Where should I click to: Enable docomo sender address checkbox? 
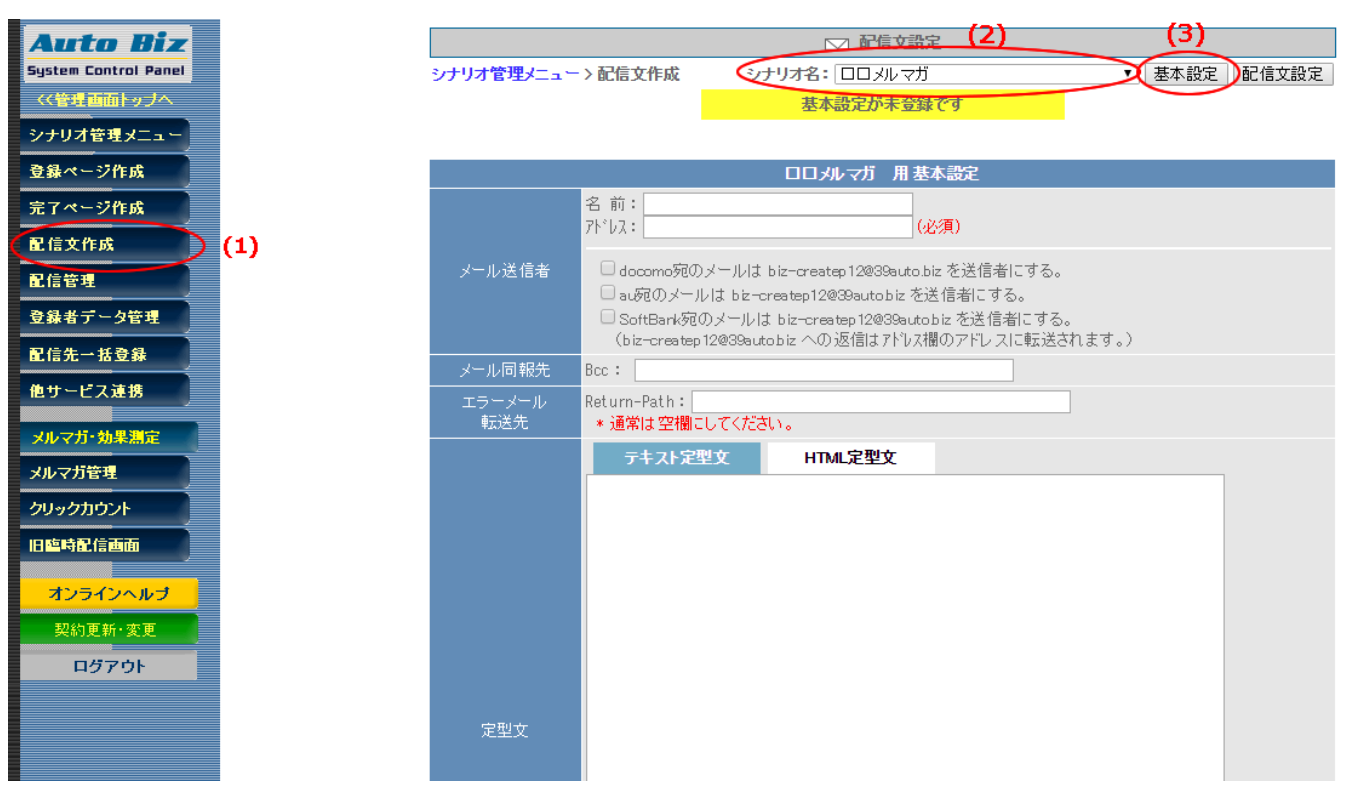pyautogui.click(x=607, y=269)
